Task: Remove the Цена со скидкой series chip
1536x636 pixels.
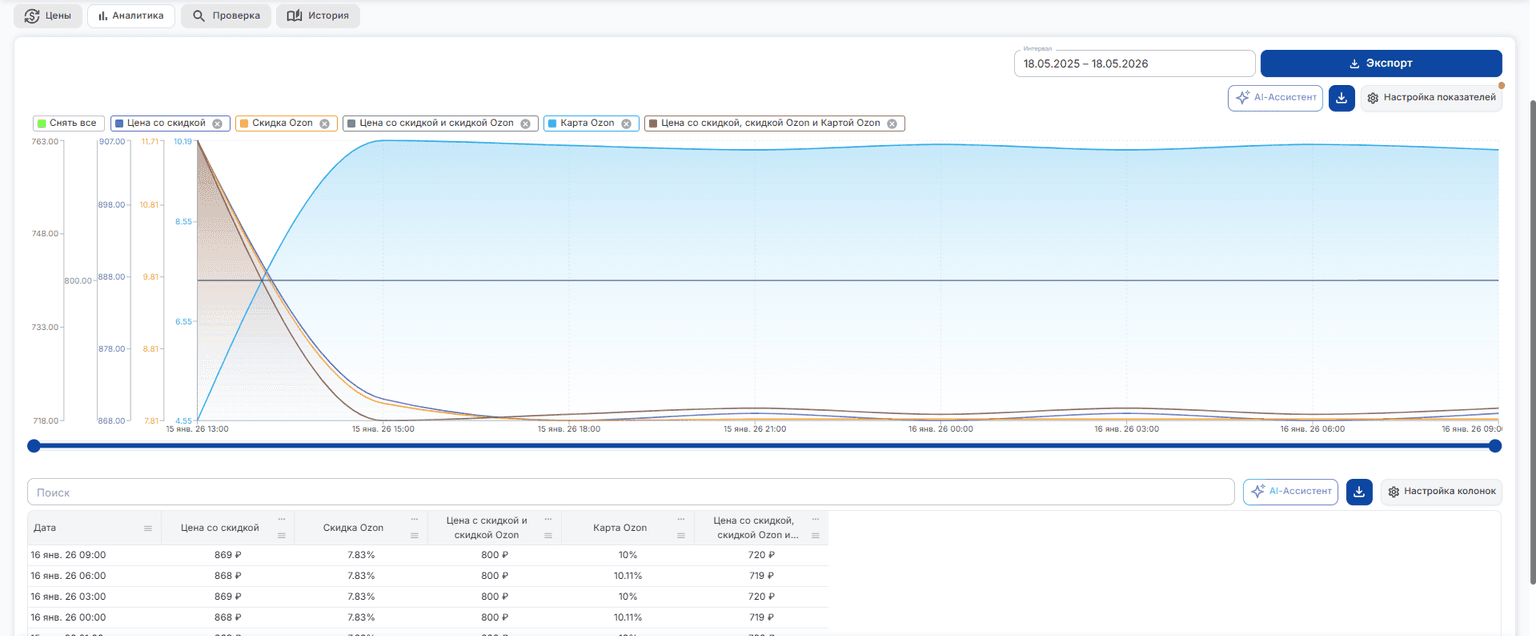Action: coord(217,124)
